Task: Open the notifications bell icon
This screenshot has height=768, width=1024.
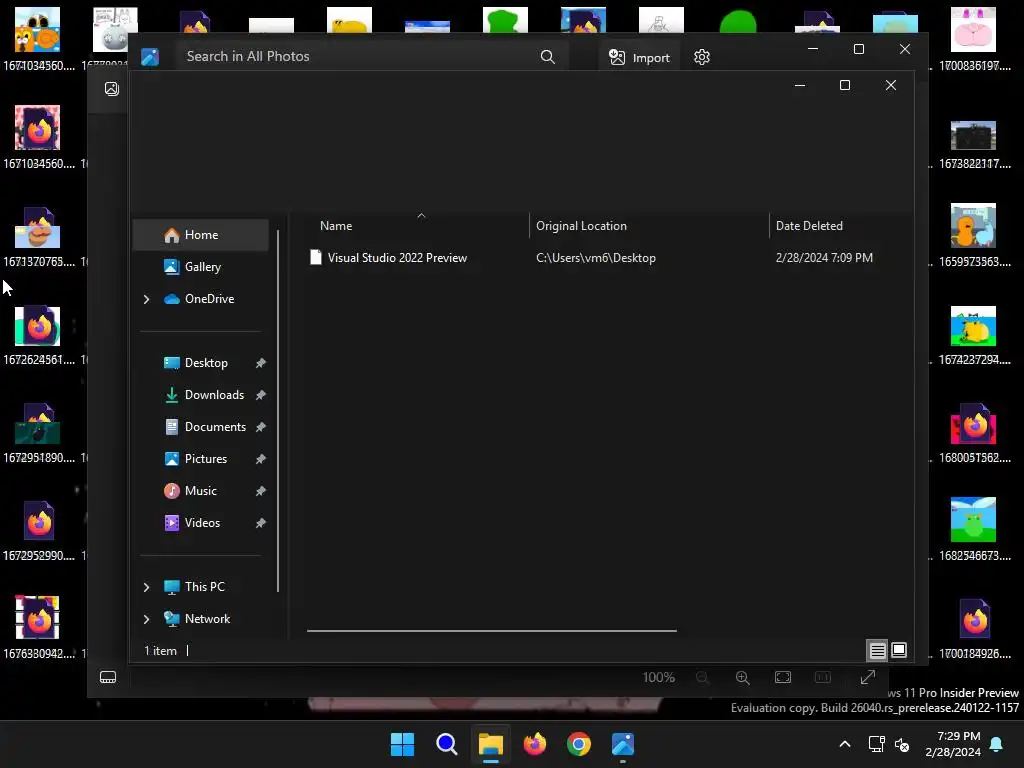Action: 997,744
